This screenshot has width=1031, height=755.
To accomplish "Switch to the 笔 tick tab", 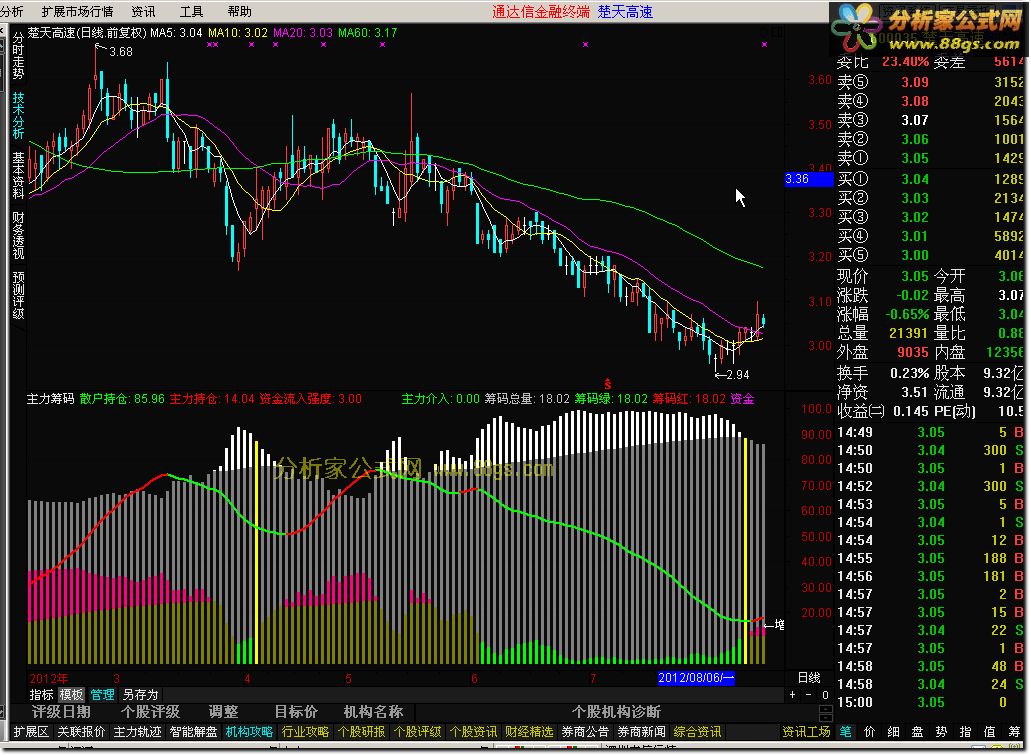I will [x=846, y=731].
